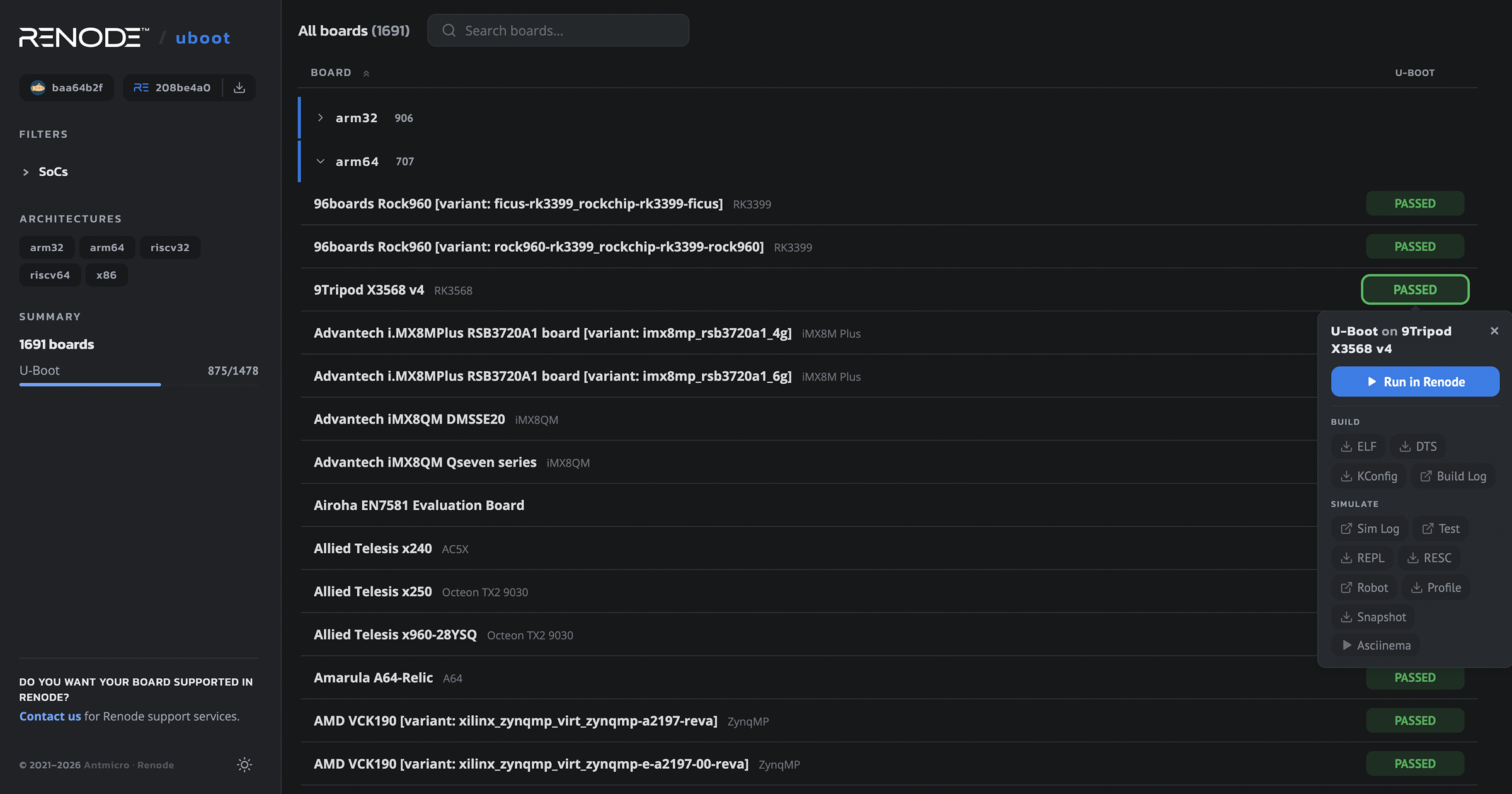This screenshot has width=1512, height=794.
Task: Open PASSED status for zynqmp-e-a2197-00-reva
Action: [x=1415, y=763]
